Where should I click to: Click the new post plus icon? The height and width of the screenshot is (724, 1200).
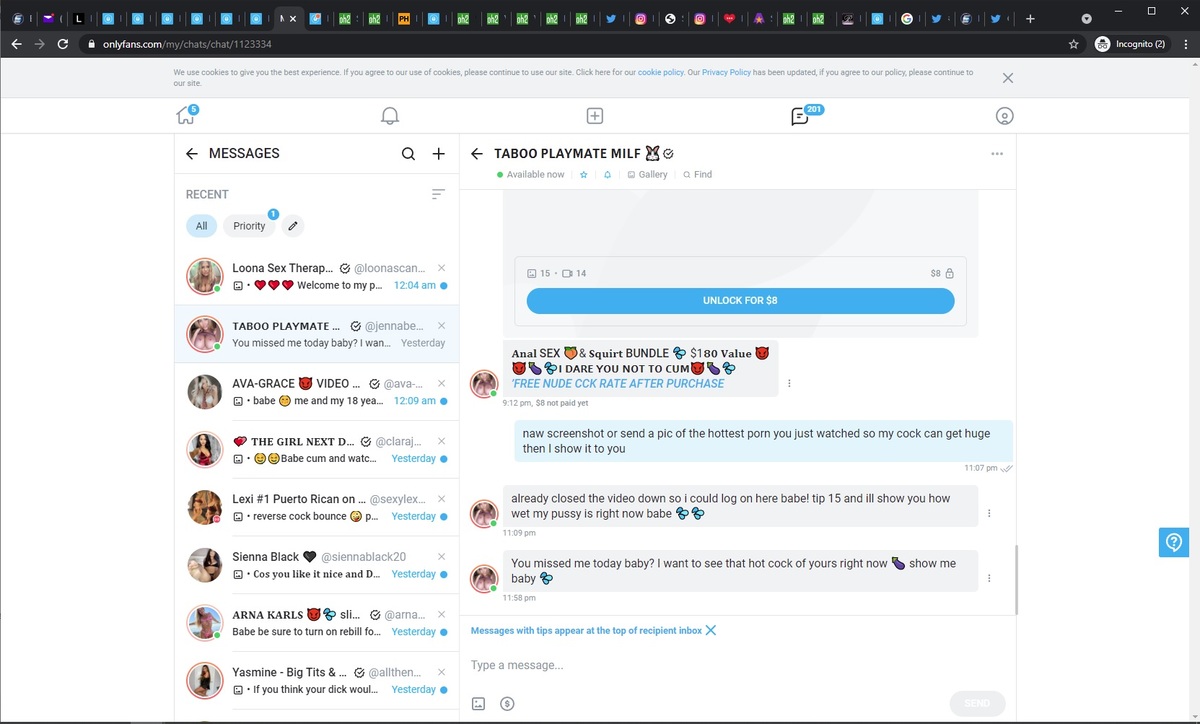click(x=594, y=116)
